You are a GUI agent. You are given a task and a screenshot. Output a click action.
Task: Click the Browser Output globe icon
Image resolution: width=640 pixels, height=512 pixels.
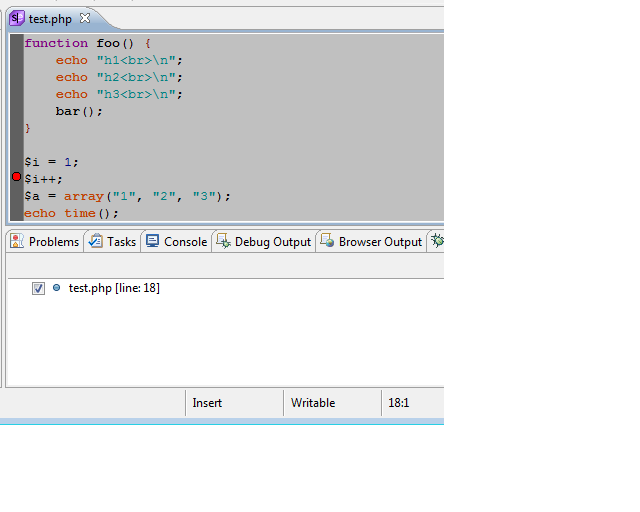click(327, 241)
